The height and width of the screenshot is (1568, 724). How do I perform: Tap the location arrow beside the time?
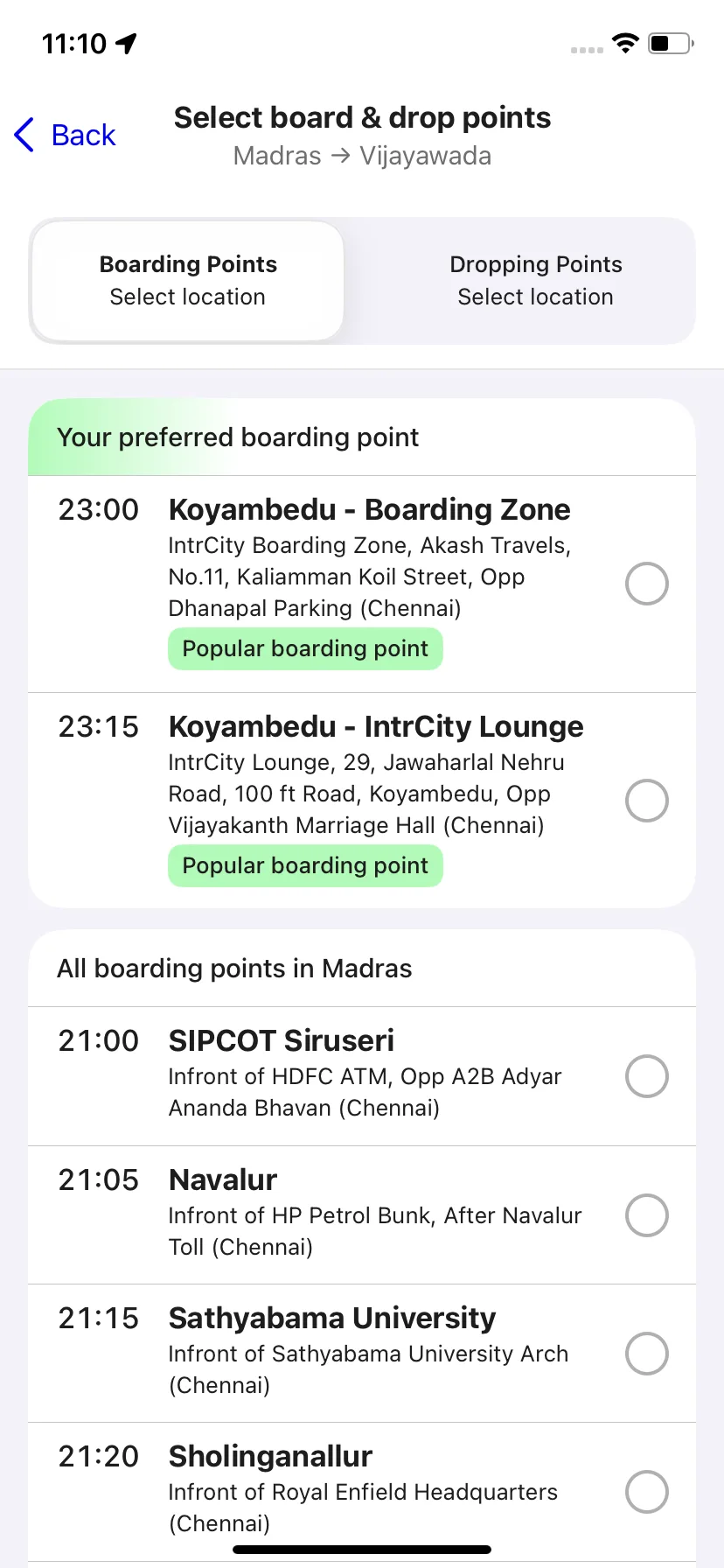(127, 43)
